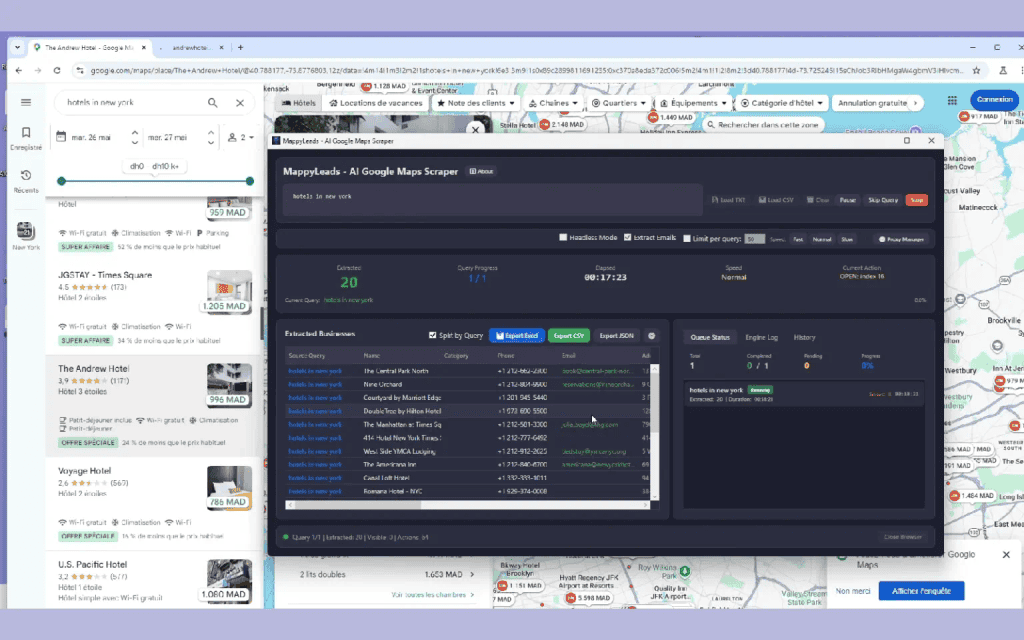Open the Enregistré saved places icon
The width and height of the screenshot is (1024, 640).
pyautogui.click(x=25, y=138)
